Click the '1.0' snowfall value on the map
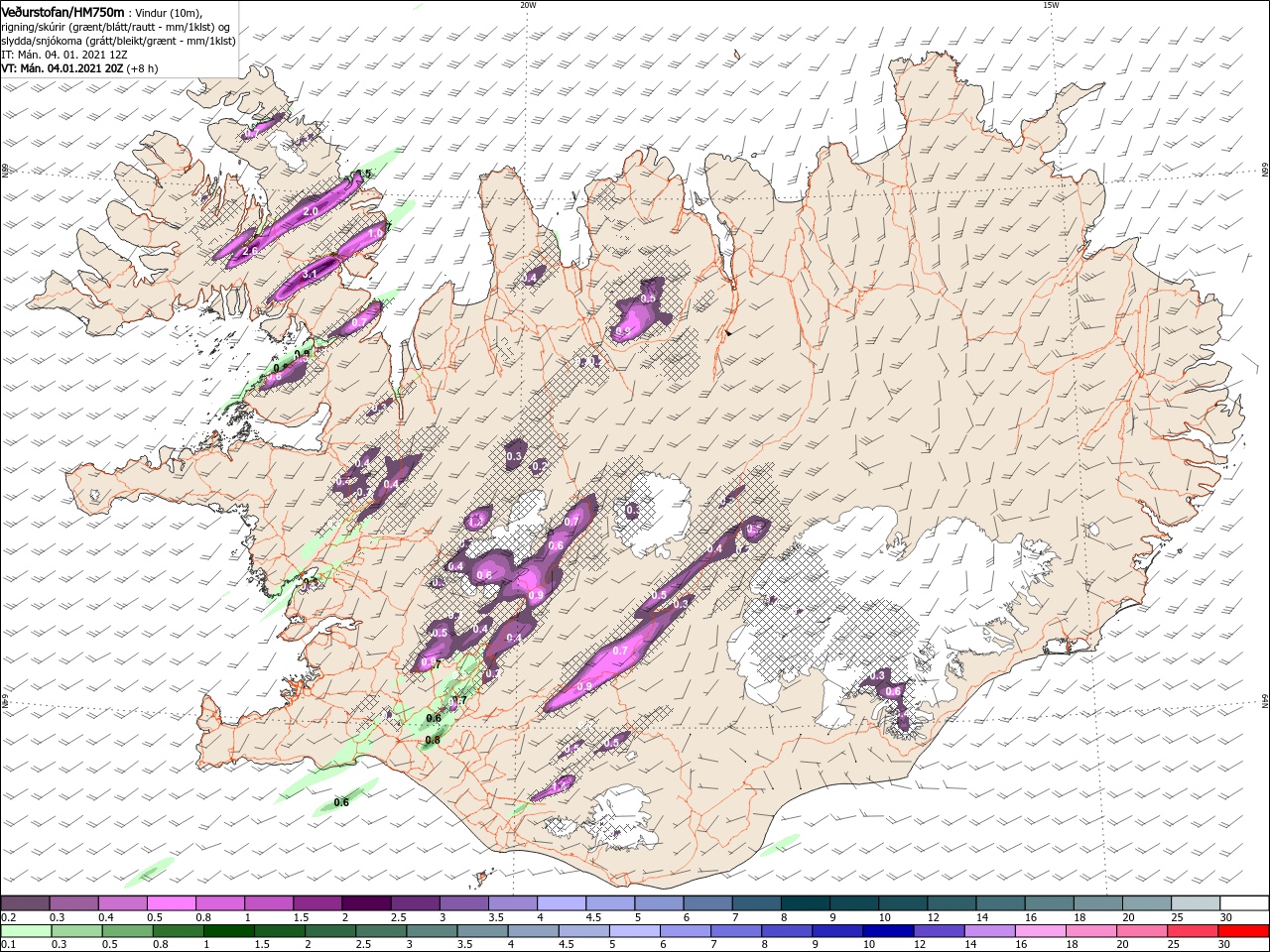This screenshot has height=952, width=1270. pos(376,233)
